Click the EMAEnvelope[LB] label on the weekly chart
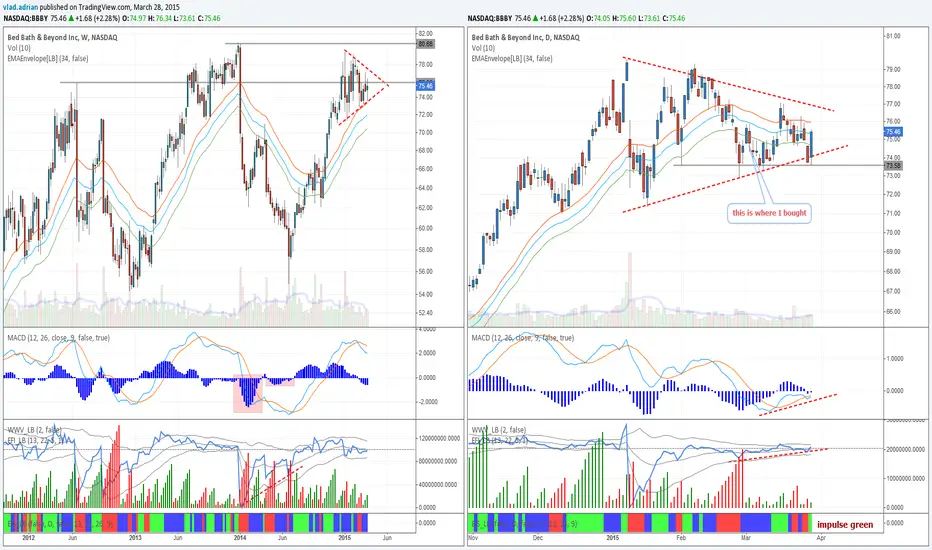 [48, 59]
